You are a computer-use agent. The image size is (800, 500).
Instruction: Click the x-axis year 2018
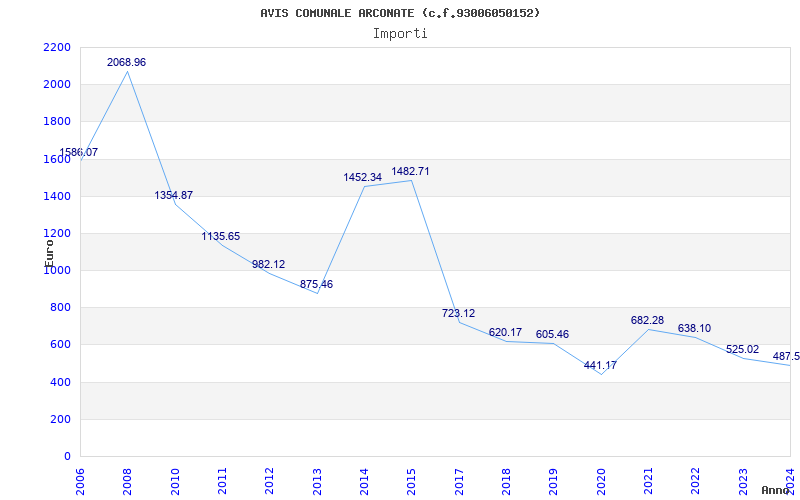(x=506, y=481)
